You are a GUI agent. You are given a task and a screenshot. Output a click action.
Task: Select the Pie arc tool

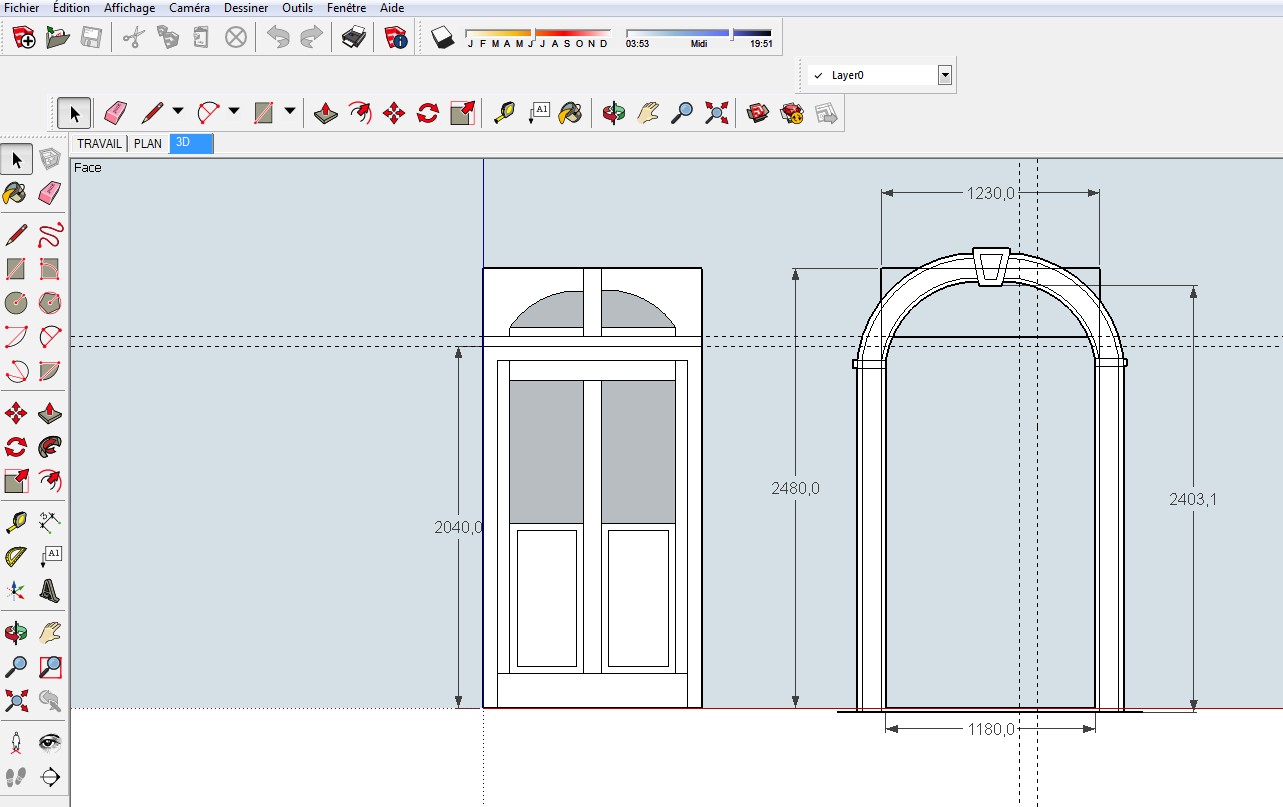[50, 371]
